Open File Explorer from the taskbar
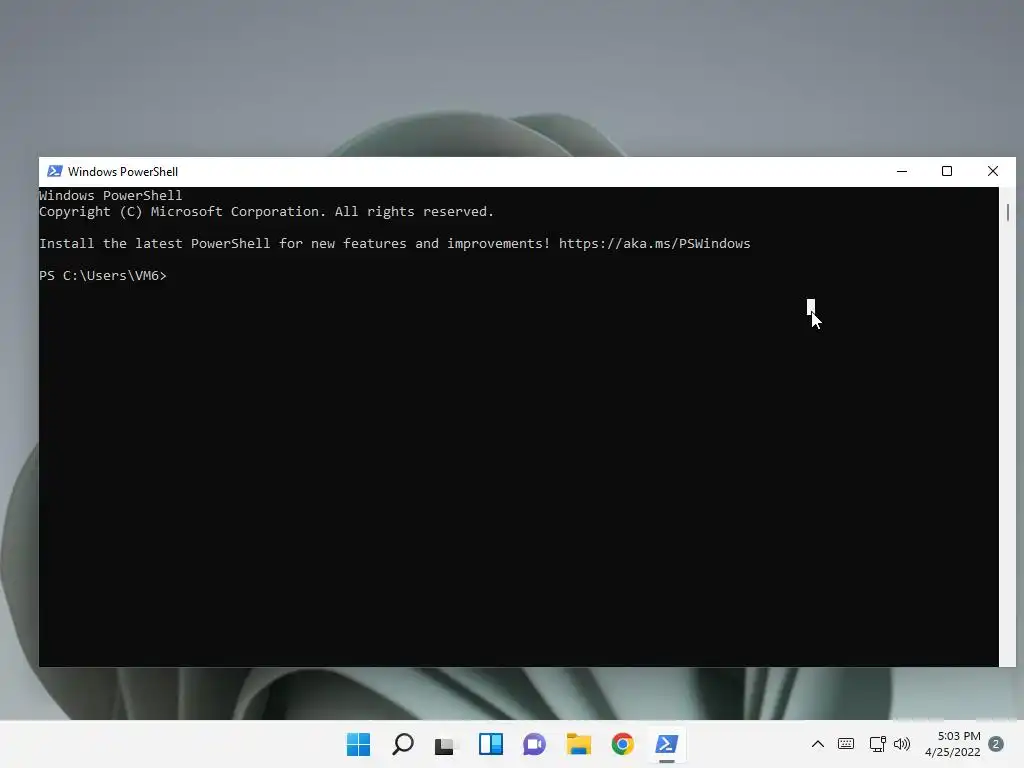Viewport: 1024px width, 768px height. pyautogui.click(x=579, y=744)
